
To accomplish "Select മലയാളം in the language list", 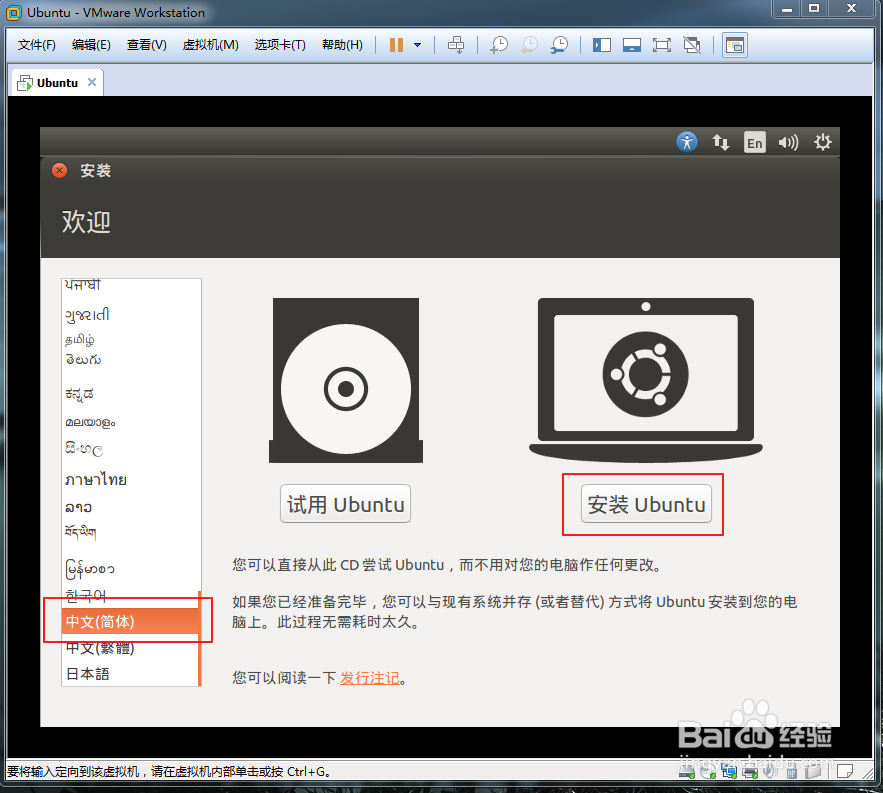I will (131, 422).
